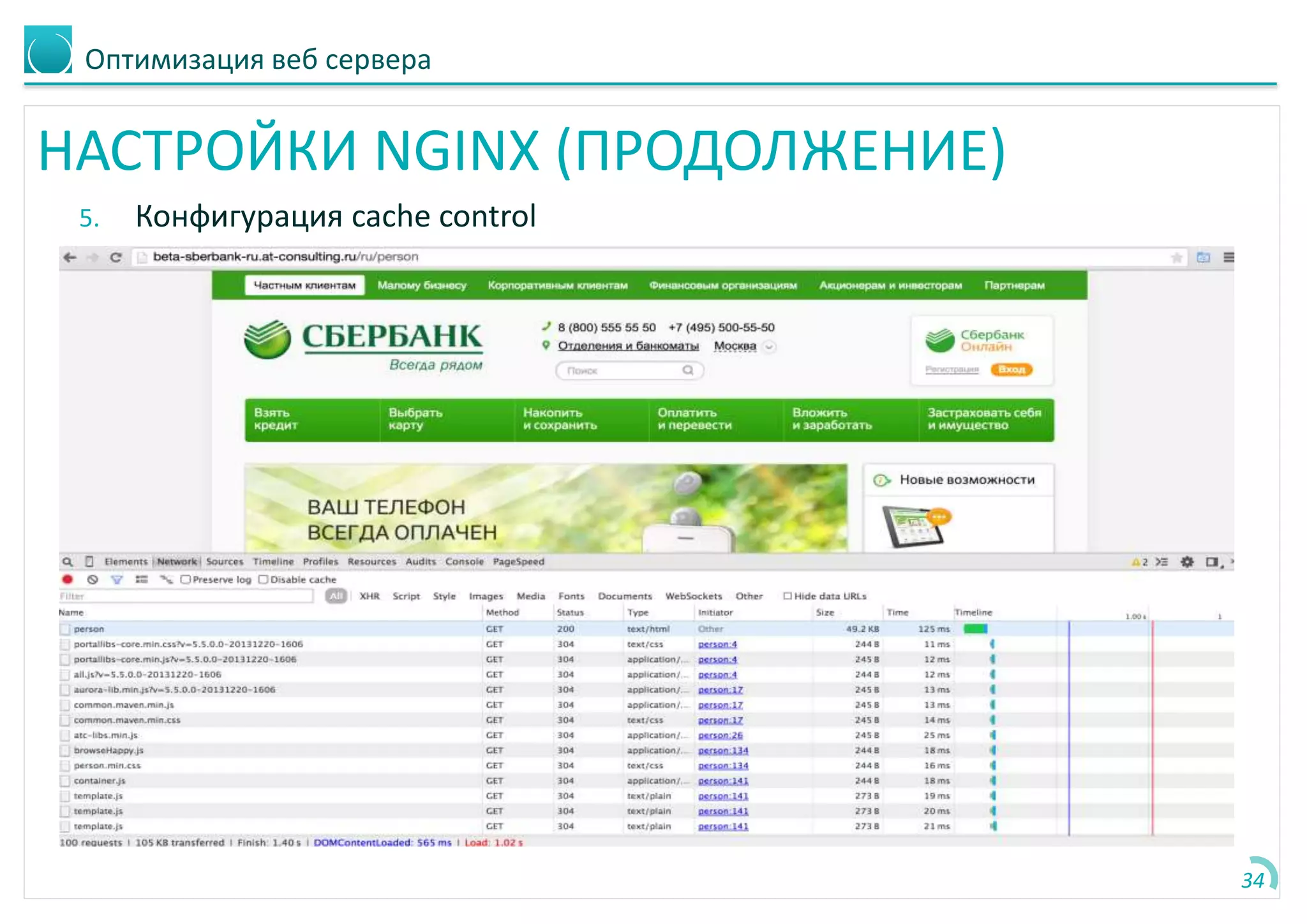The height and width of the screenshot is (924, 1307).
Task: Open Отделения и банкоматы link
Action: point(628,346)
